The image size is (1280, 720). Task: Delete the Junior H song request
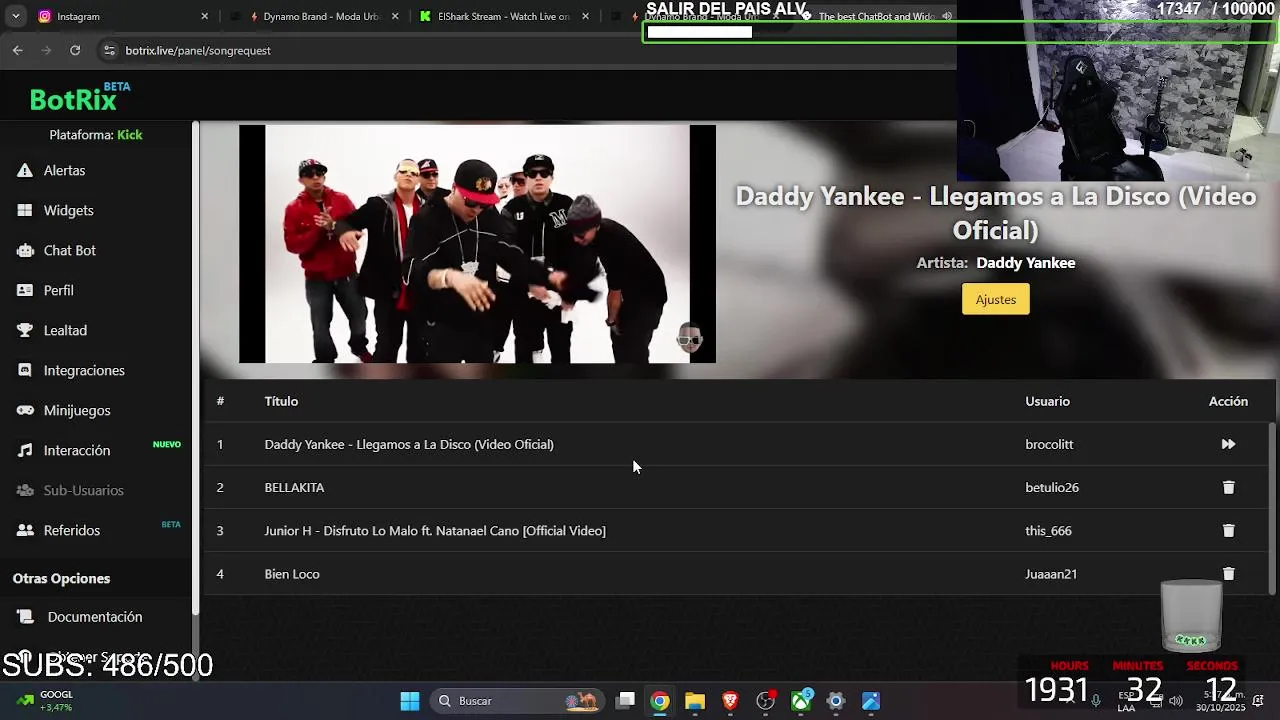click(1228, 531)
